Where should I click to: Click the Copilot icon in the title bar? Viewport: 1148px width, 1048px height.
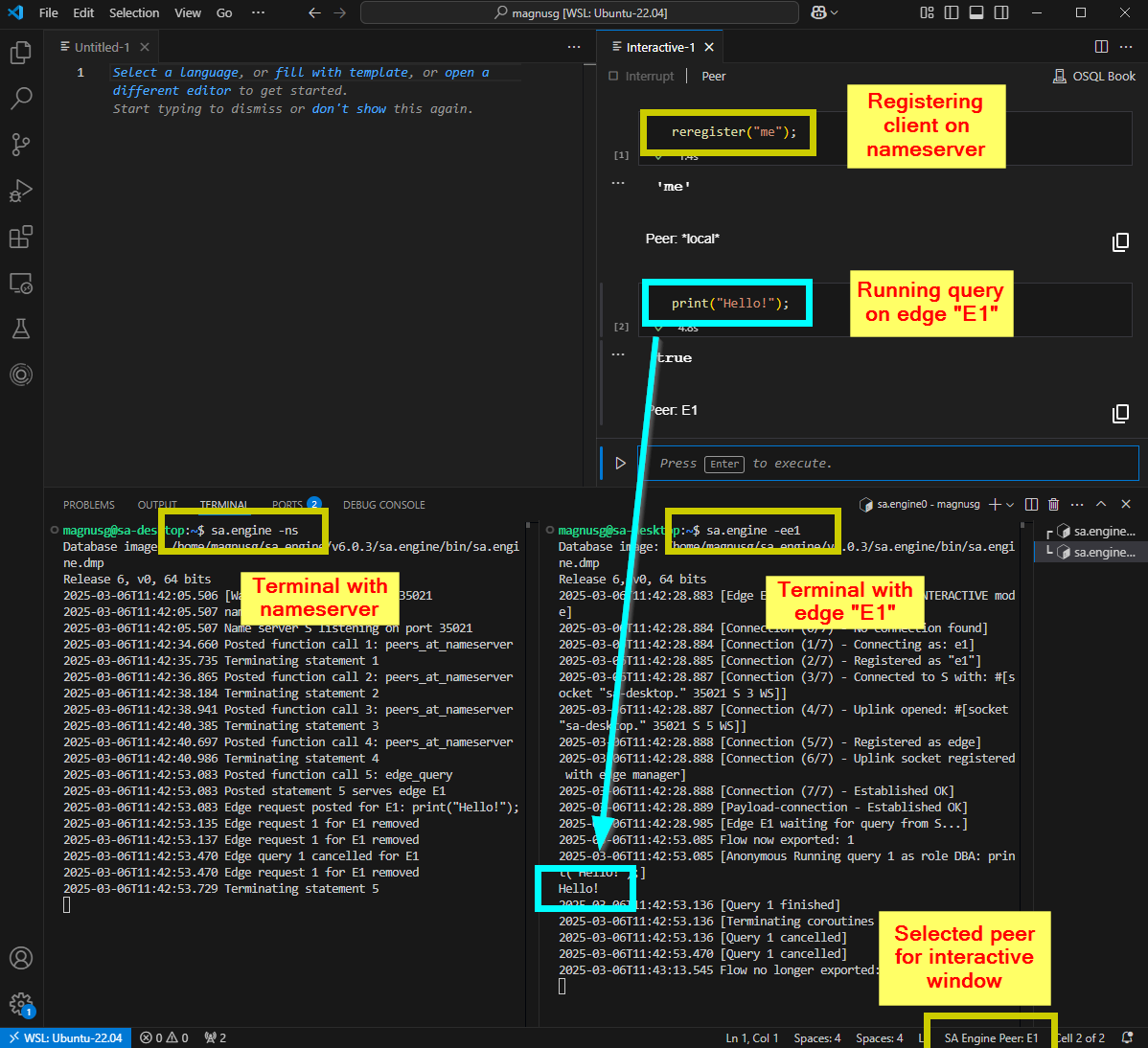(818, 12)
